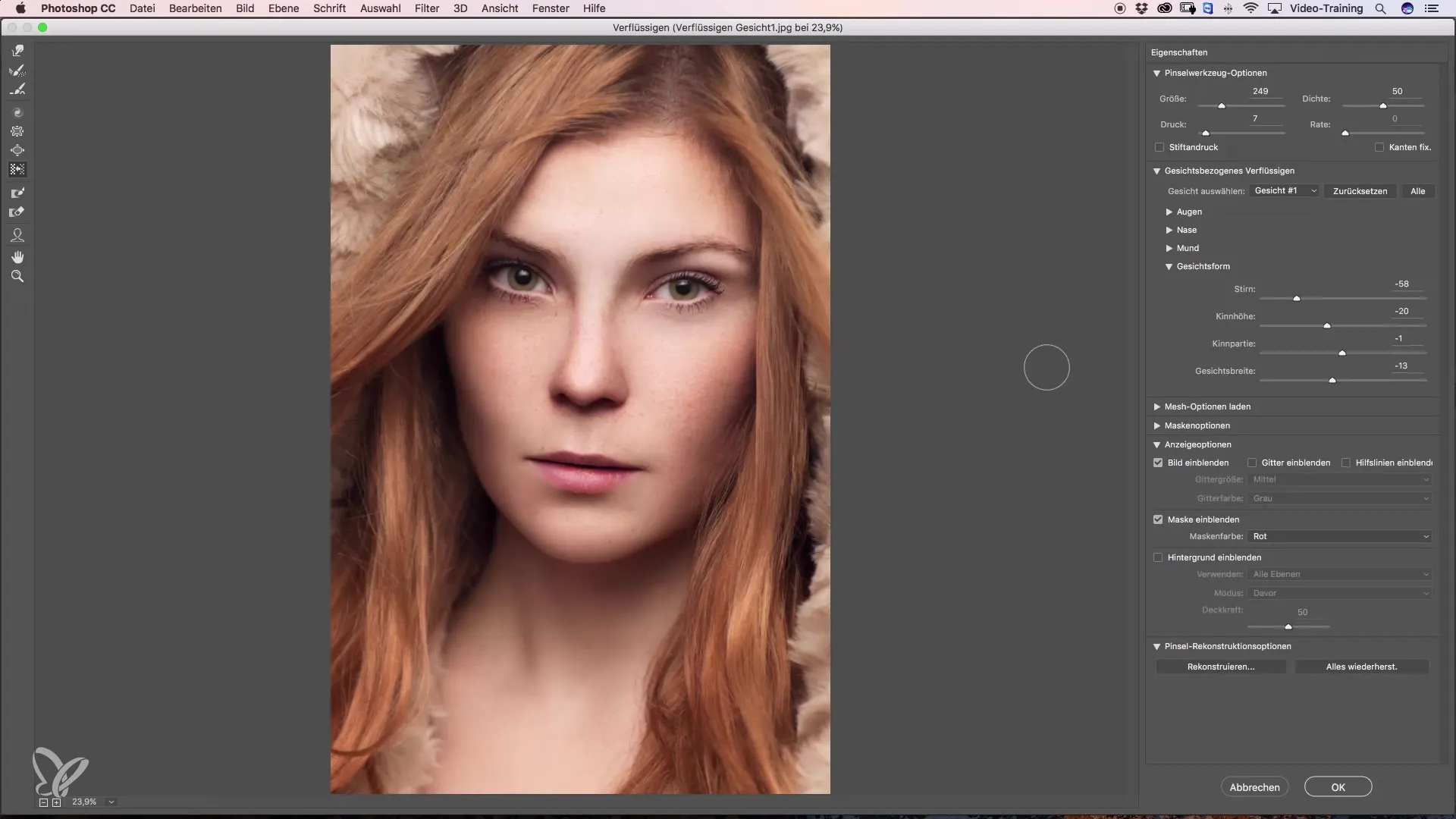Select the Bloat tool
Image resolution: width=1456 pixels, height=819 pixels.
click(17, 150)
